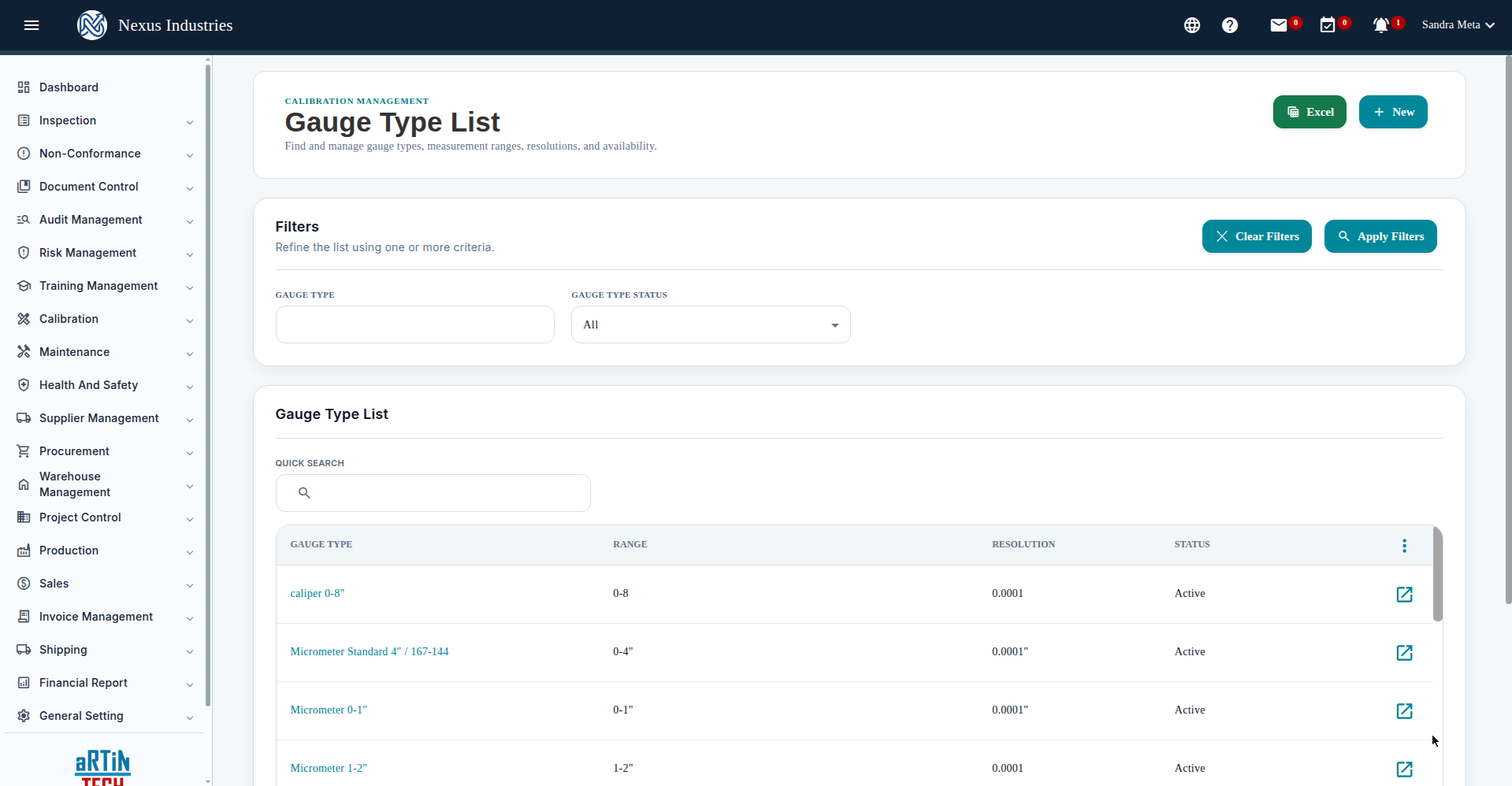The image size is (1512, 786).
Task: Click the Shipping truck icon
Action: click(x=24, y=650)
